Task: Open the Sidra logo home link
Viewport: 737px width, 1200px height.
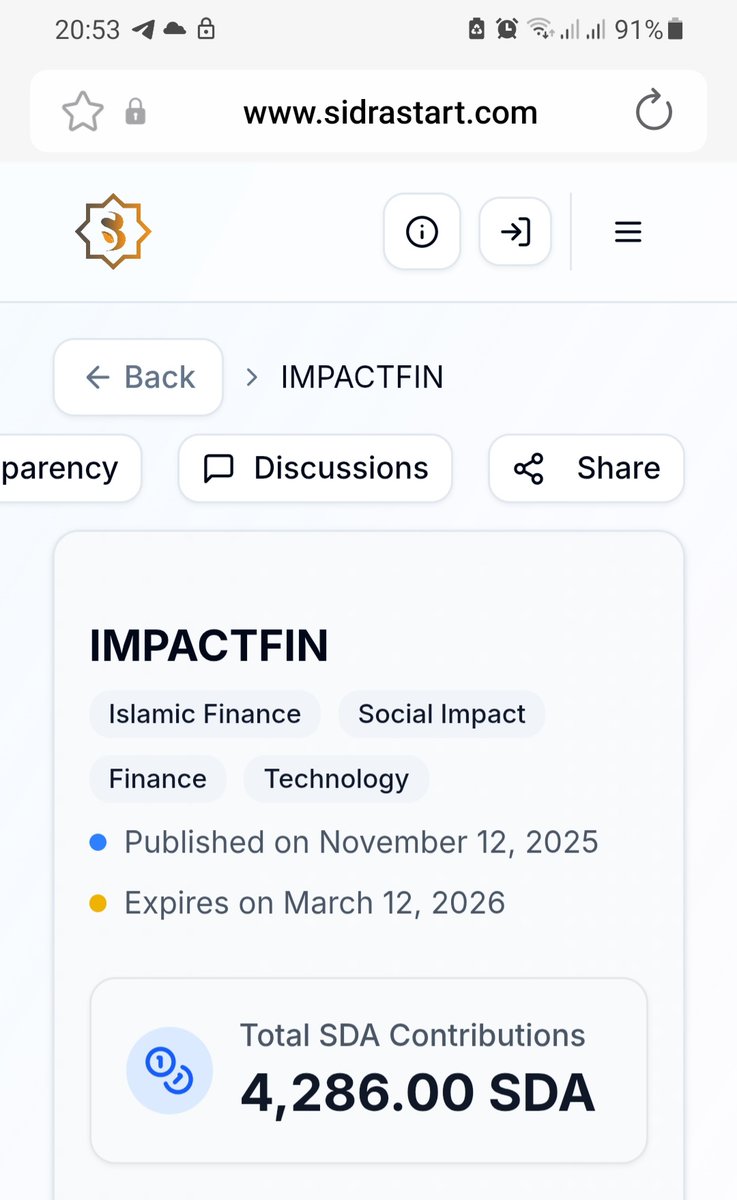Action: (x=113, y=231)
